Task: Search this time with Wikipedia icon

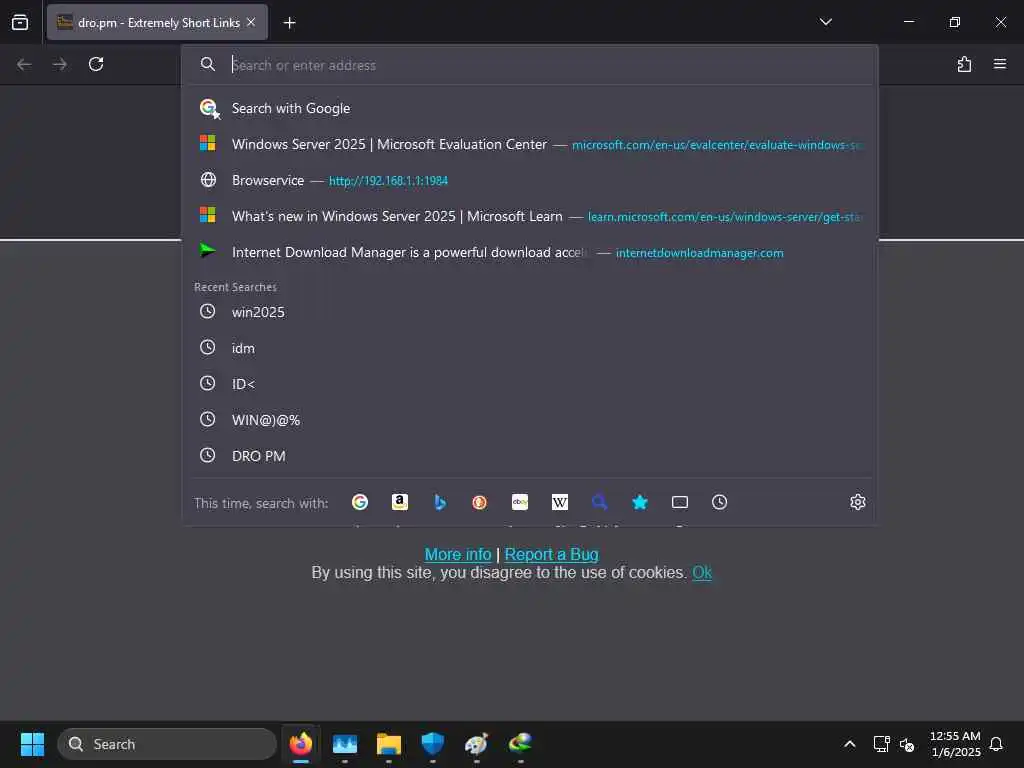Action: tap(560, 502)
